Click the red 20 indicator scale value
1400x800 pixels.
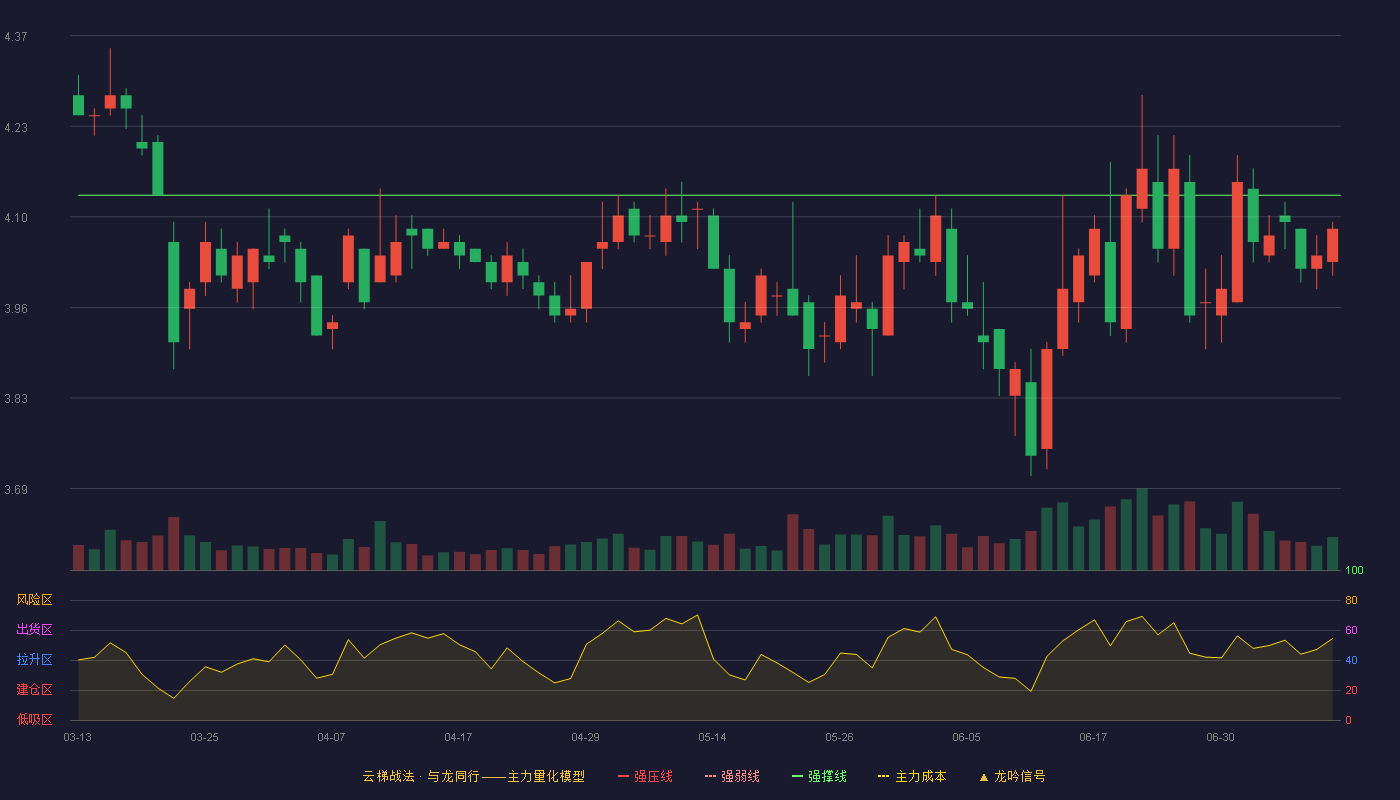(1352, 690)
